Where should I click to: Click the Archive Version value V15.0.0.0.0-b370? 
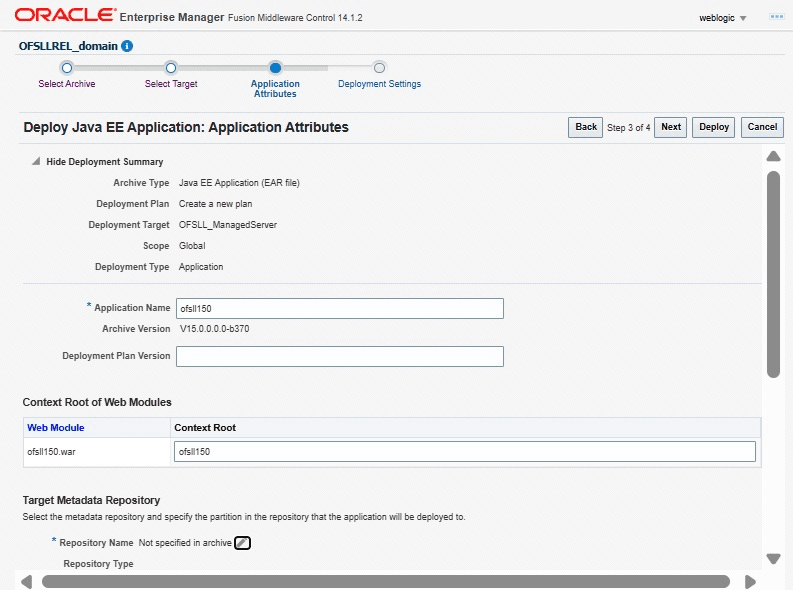pyautogui.click(x=214, y=329)
